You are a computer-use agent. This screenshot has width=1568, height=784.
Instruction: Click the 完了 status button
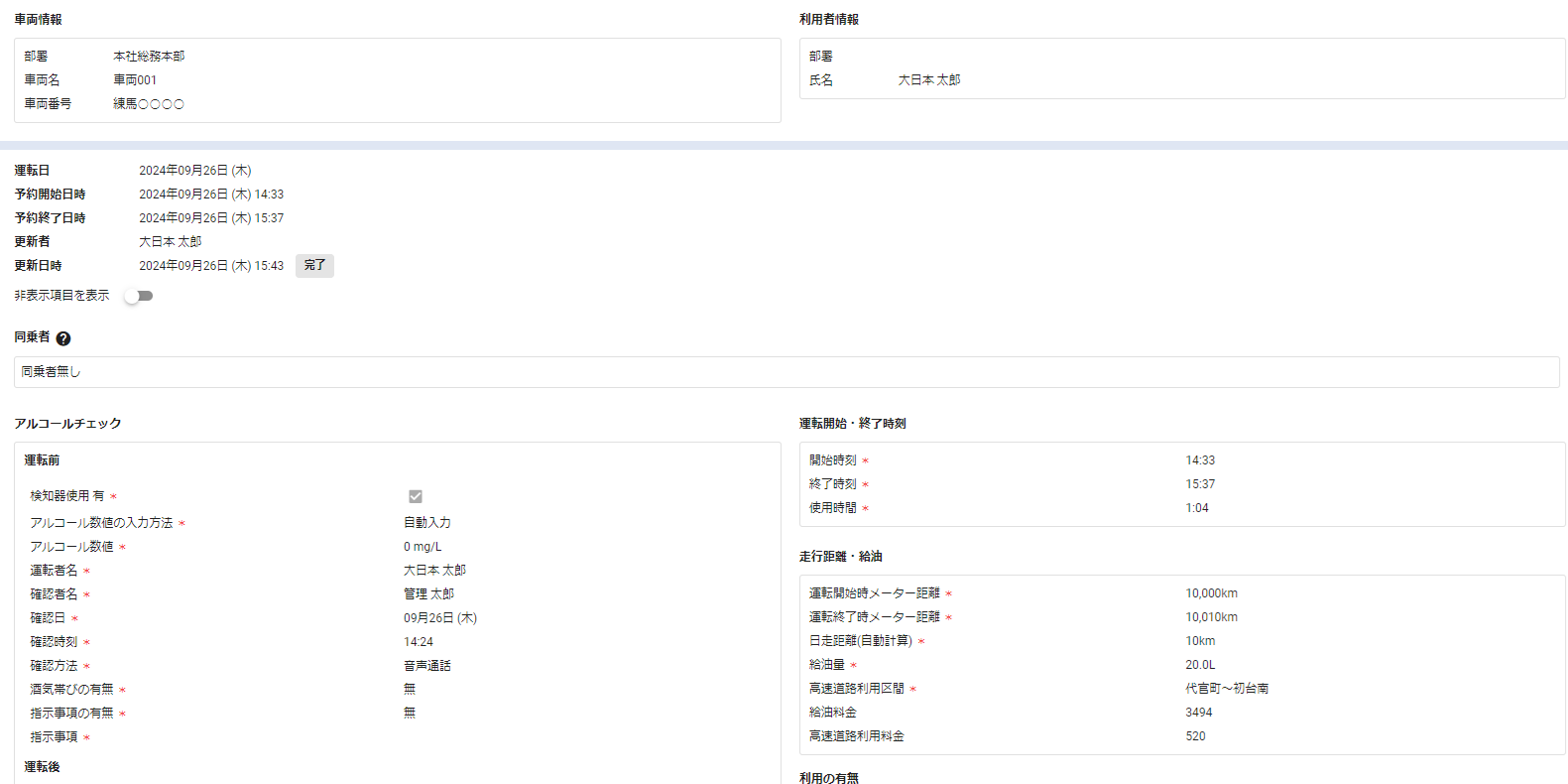(314, 266)
